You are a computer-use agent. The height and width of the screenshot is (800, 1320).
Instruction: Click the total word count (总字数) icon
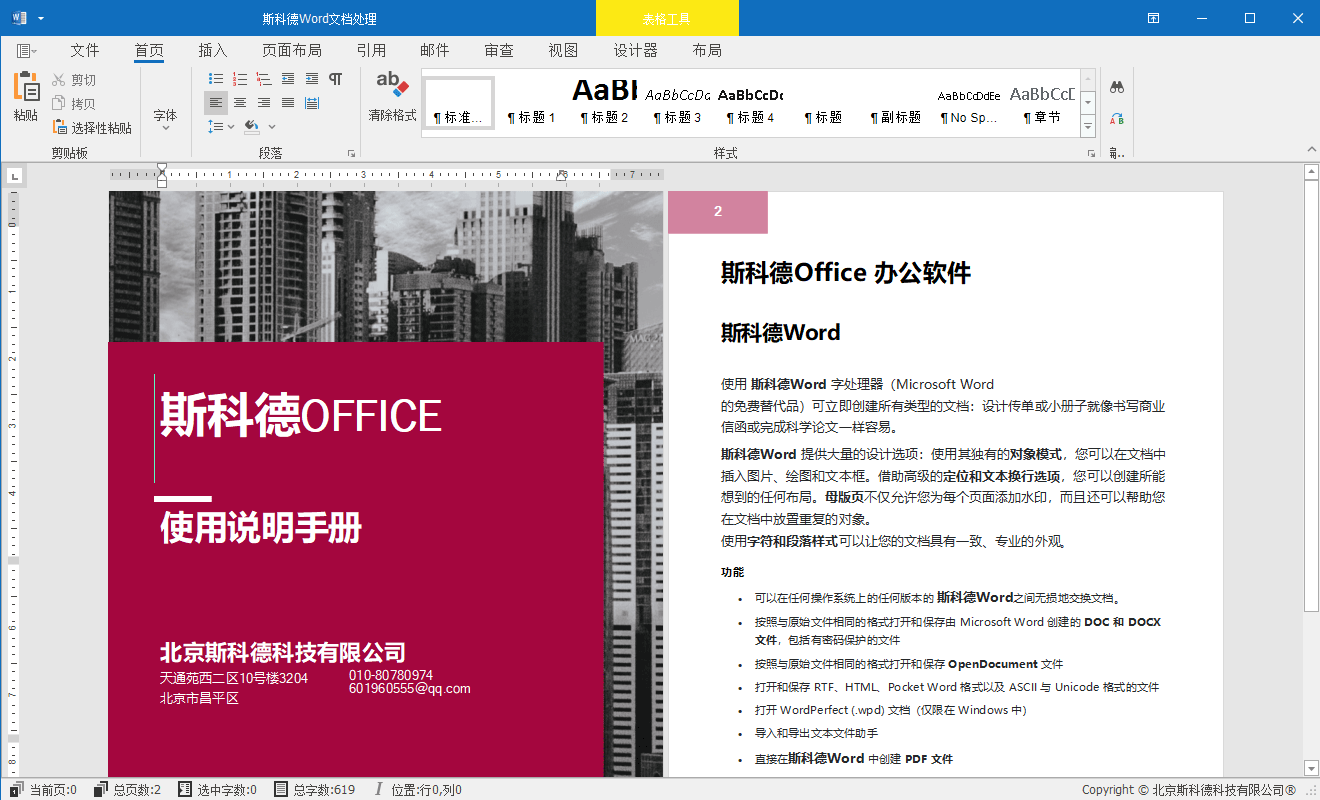point(281,789)
